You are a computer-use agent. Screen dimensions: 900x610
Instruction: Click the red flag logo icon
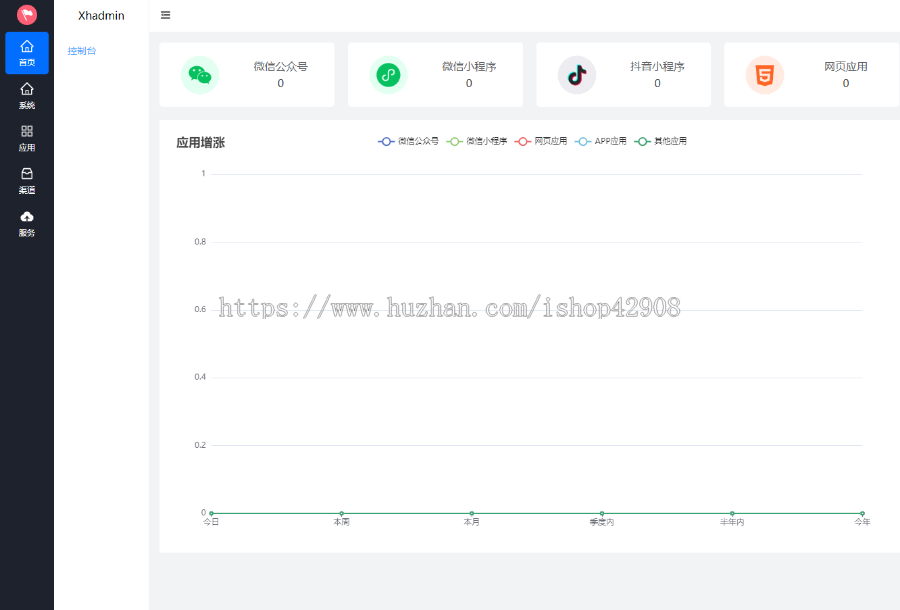point(27,15)
